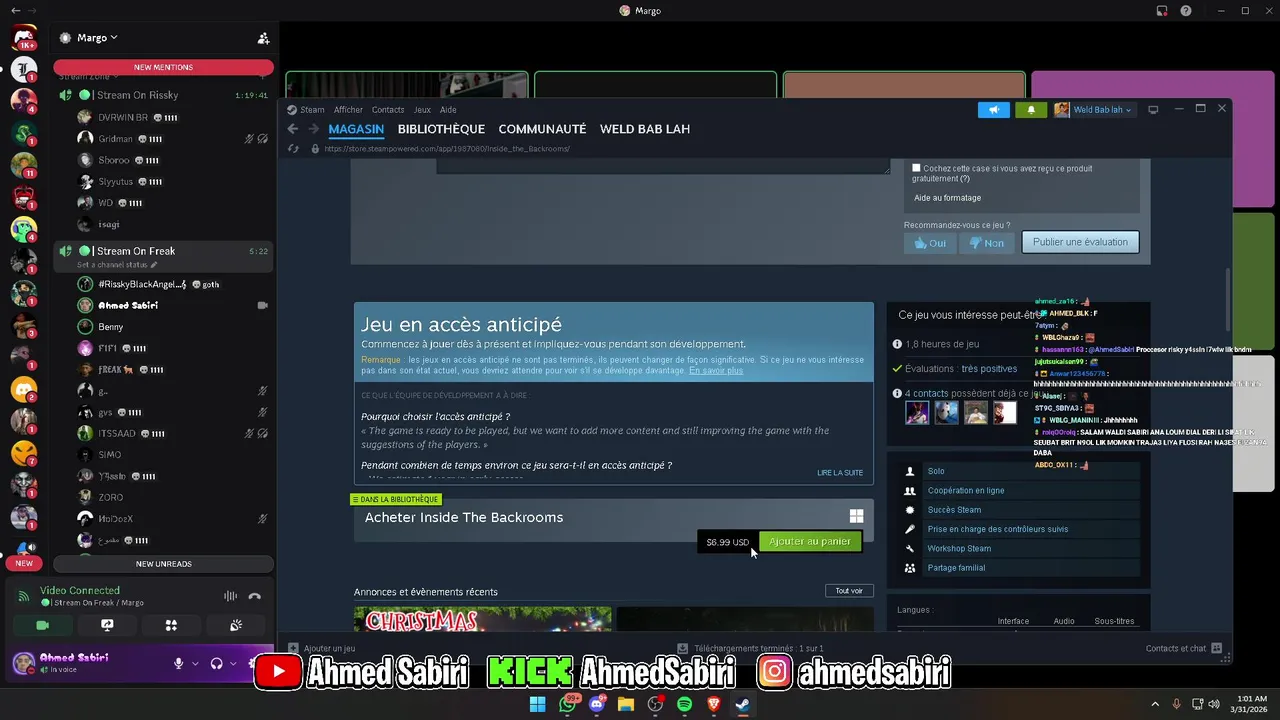The height and width of the screenshot is (720, 1280).
Task: Click the NEW UNREADS banner
Action: pyautogui.click(x=163, y=564)
